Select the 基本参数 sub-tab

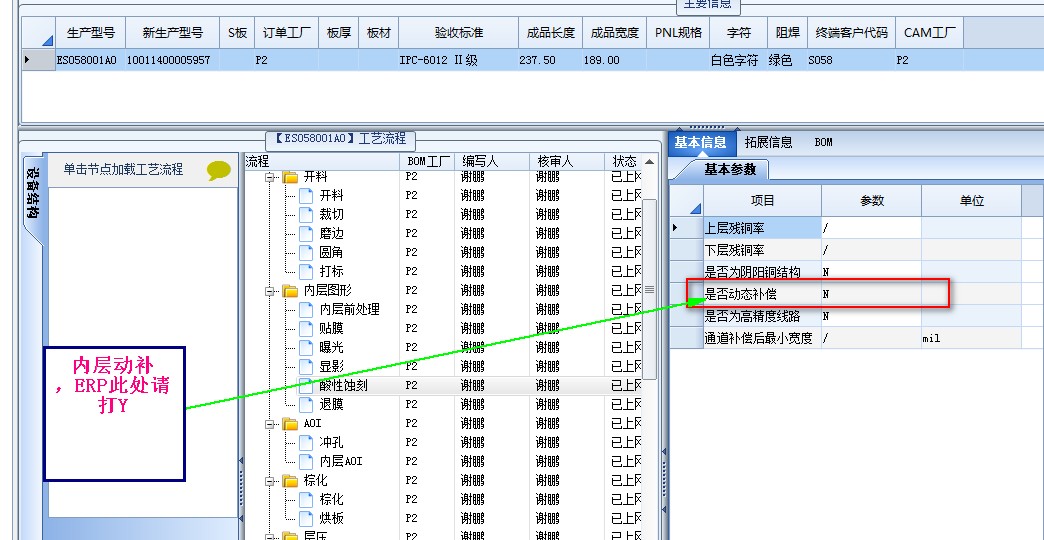pyautogui.click(x=730, y=169)
